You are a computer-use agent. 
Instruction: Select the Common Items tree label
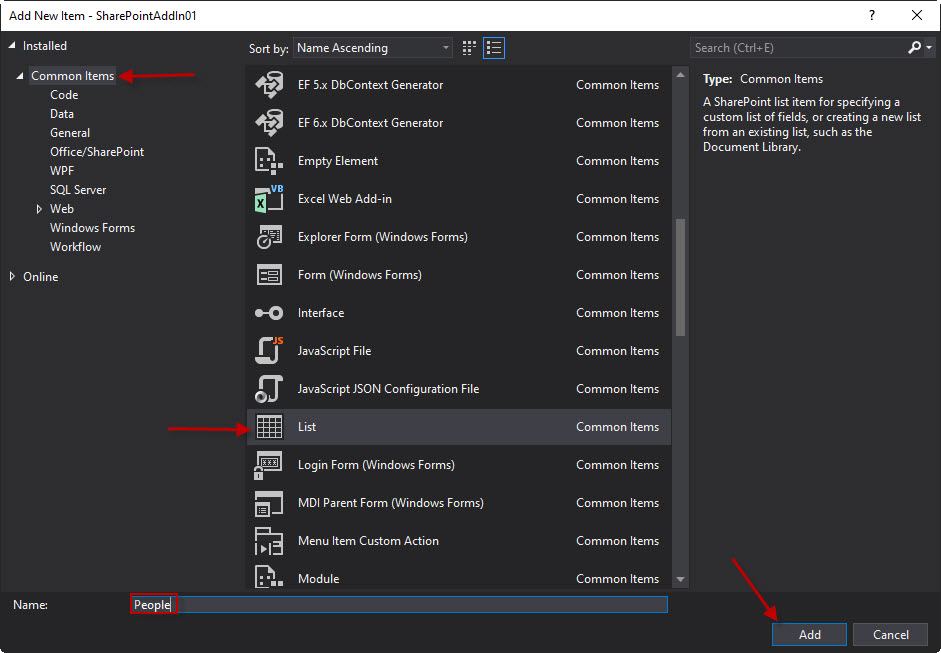(73, 76)
